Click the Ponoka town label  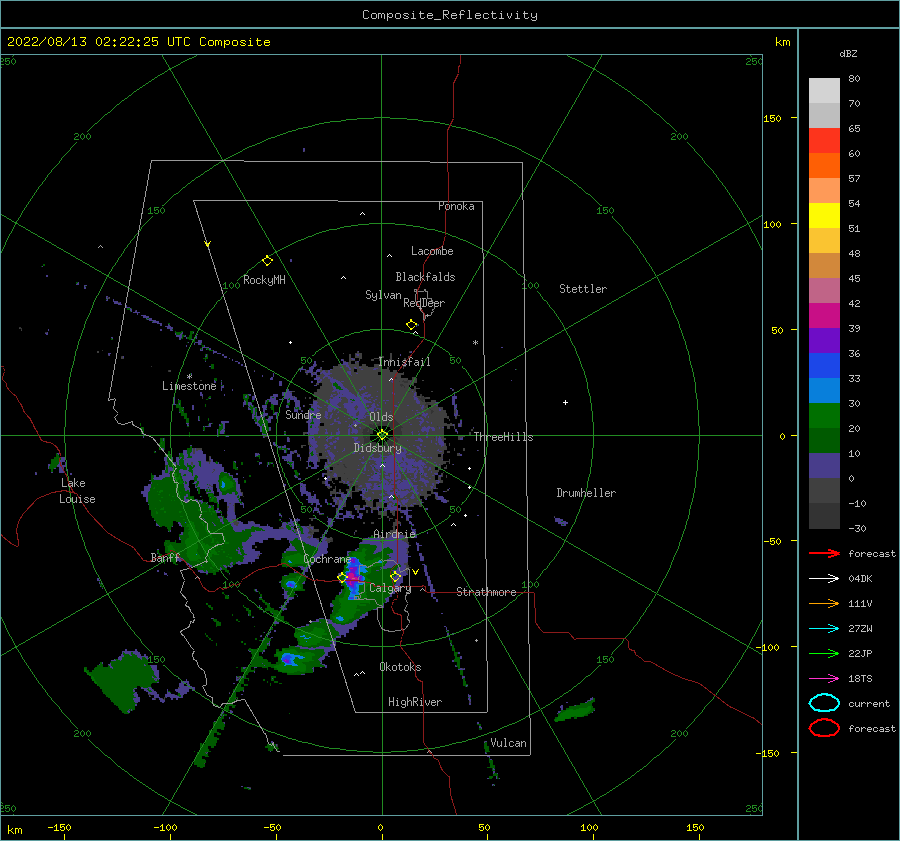(456, 206)
